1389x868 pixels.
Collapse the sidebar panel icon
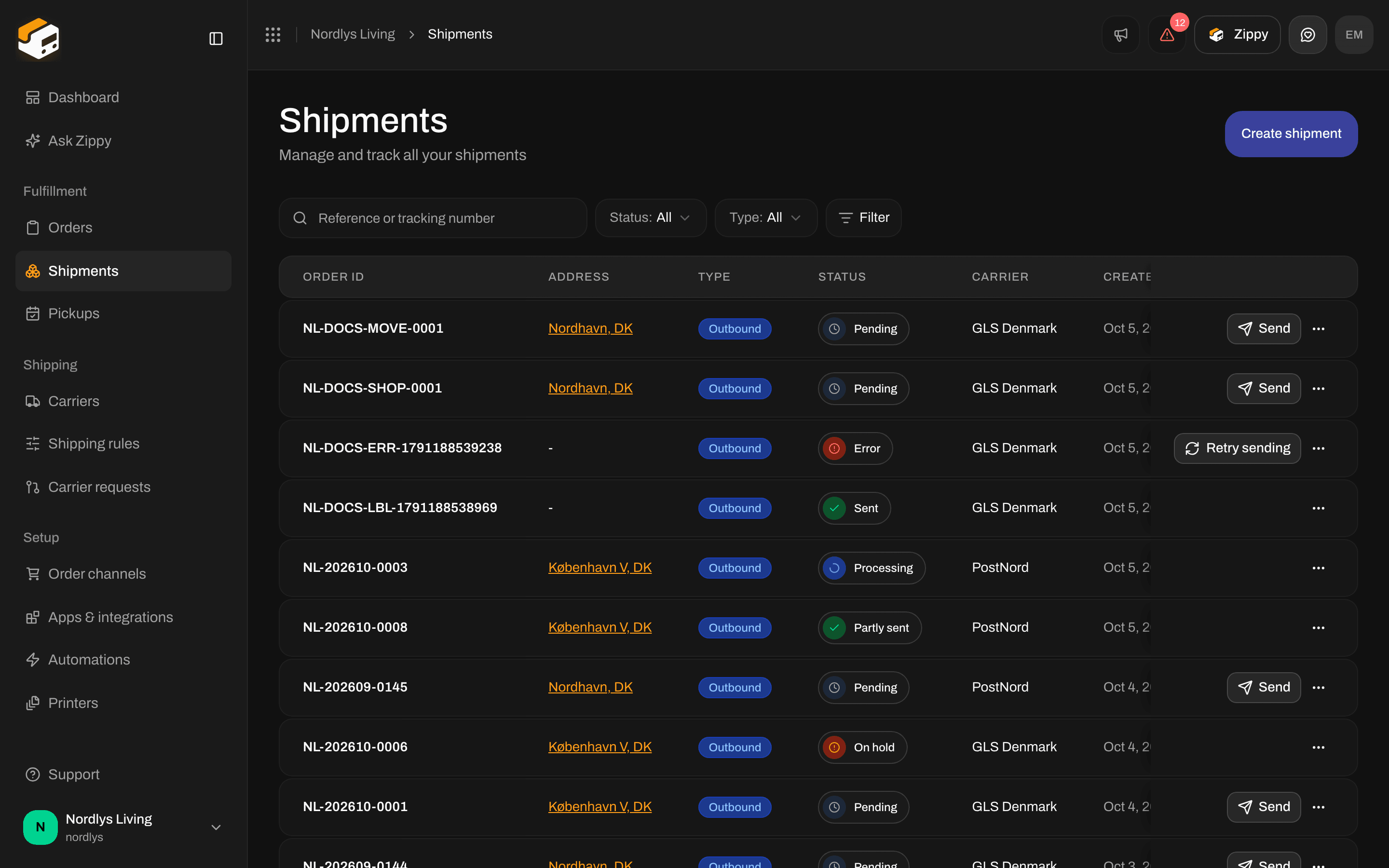[x=216, y=39]
